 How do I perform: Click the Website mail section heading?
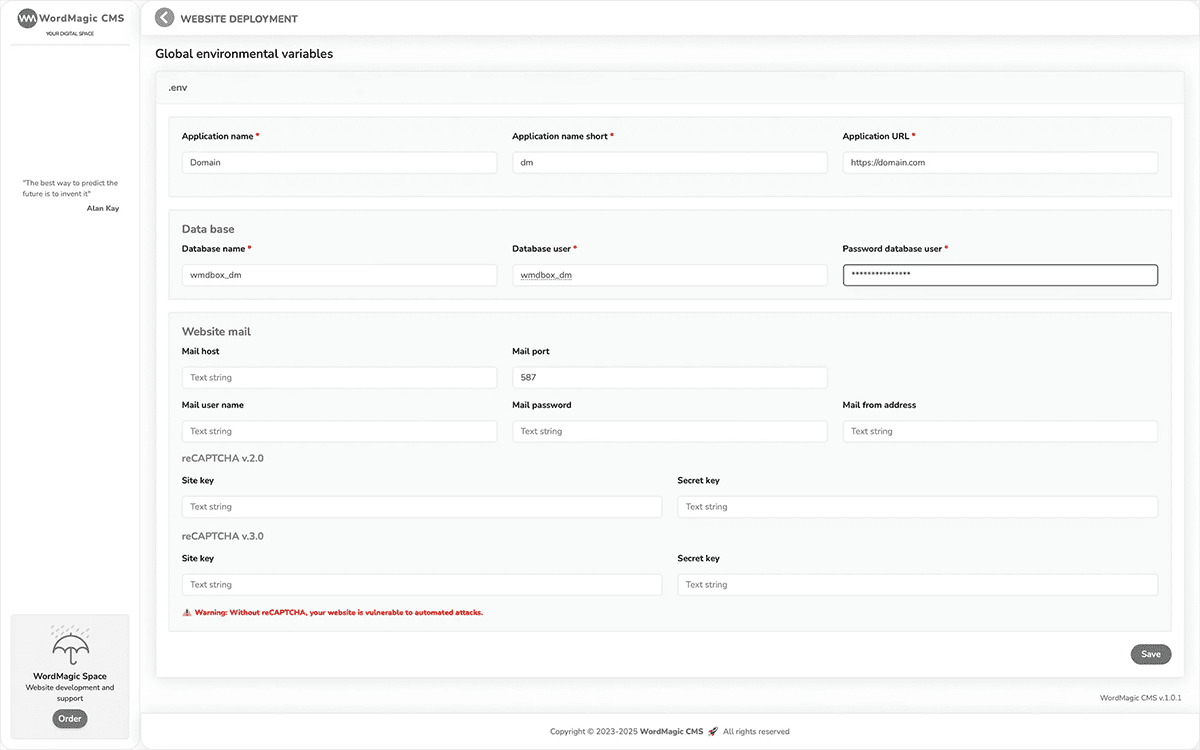pos(216,331)
